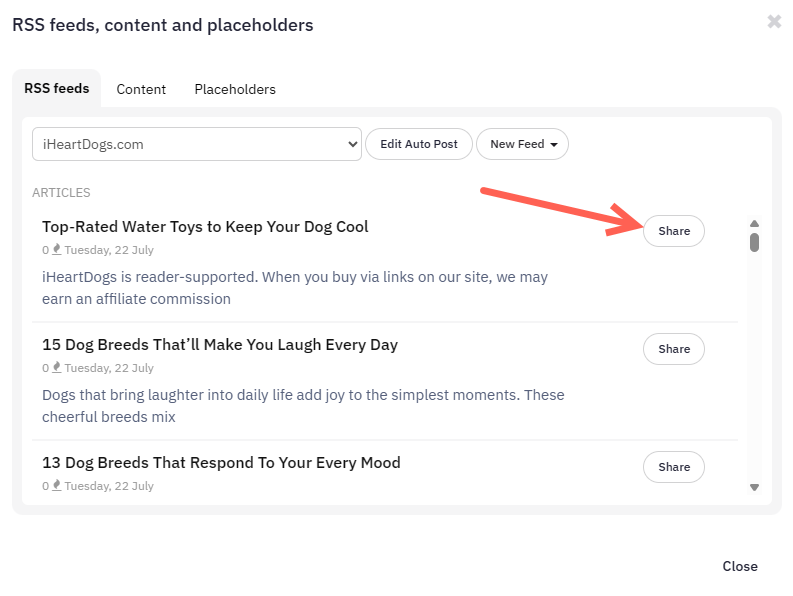Click the scrollbar down arrow in the articles list
This screenshot has height=596, width=793.
point(754,487)
